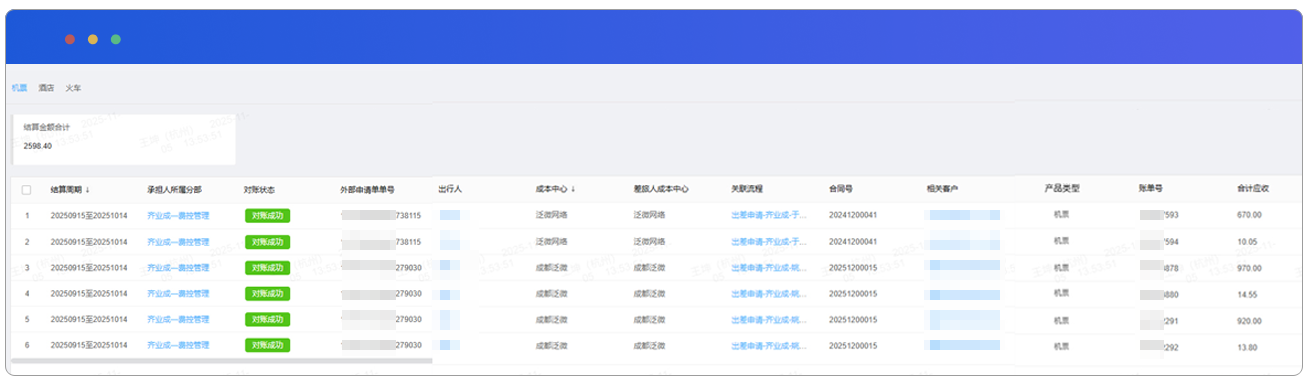Click the 对账状态 column header
This screenshot has width=1308, height=384.
[259, 189]
